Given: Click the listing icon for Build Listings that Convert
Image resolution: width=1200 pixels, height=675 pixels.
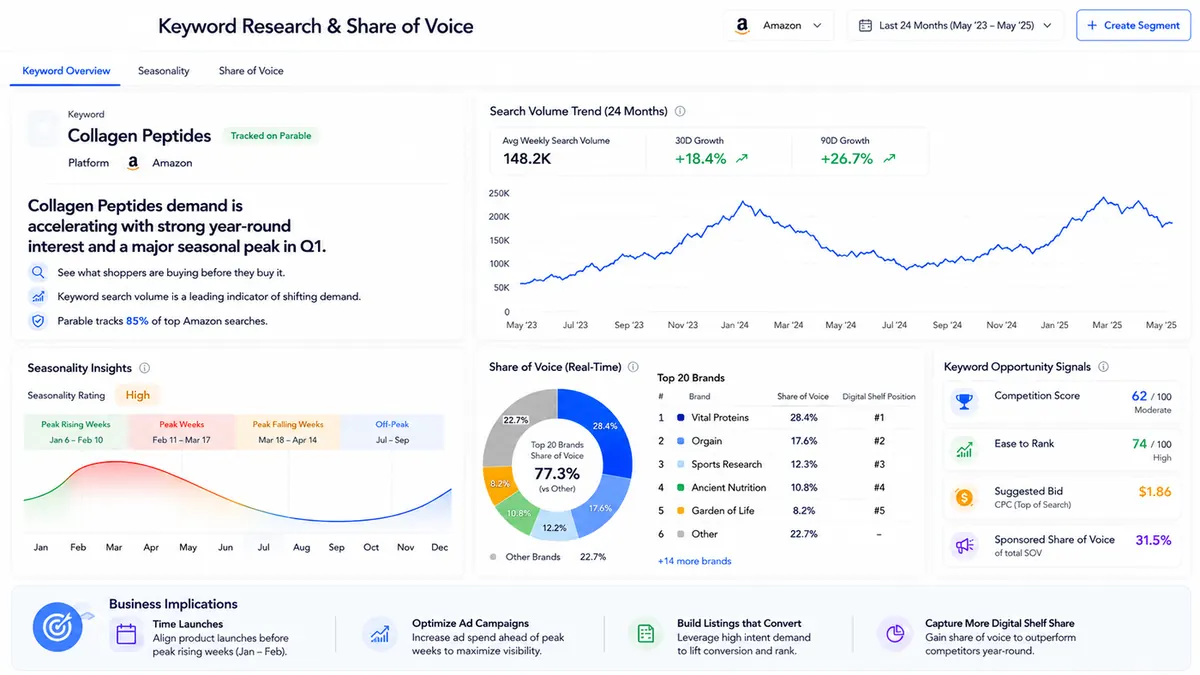Looking at the screenshot, I should coord(646,634).
